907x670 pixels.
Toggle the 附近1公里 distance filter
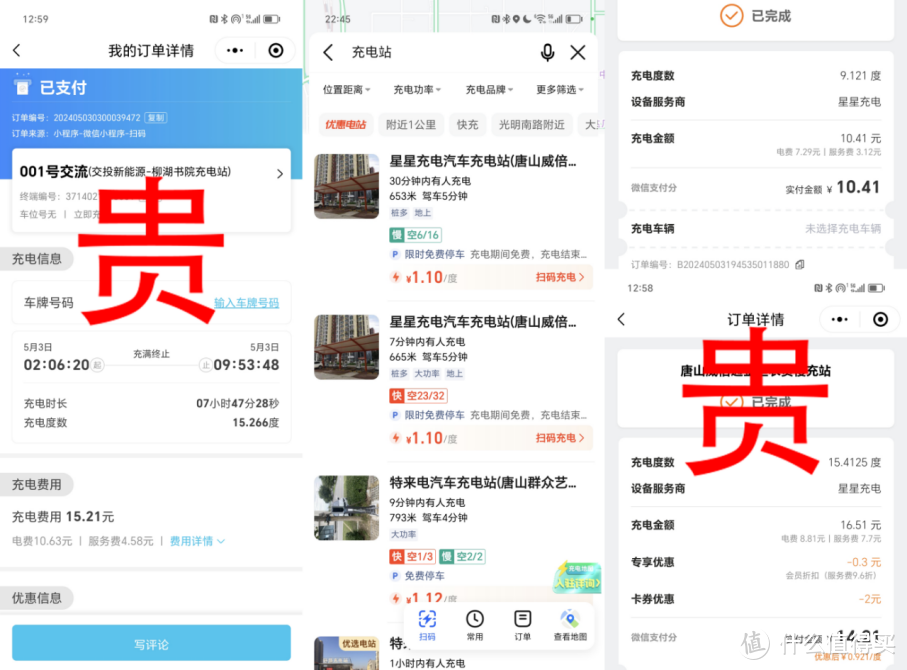[x=412, y=125]
